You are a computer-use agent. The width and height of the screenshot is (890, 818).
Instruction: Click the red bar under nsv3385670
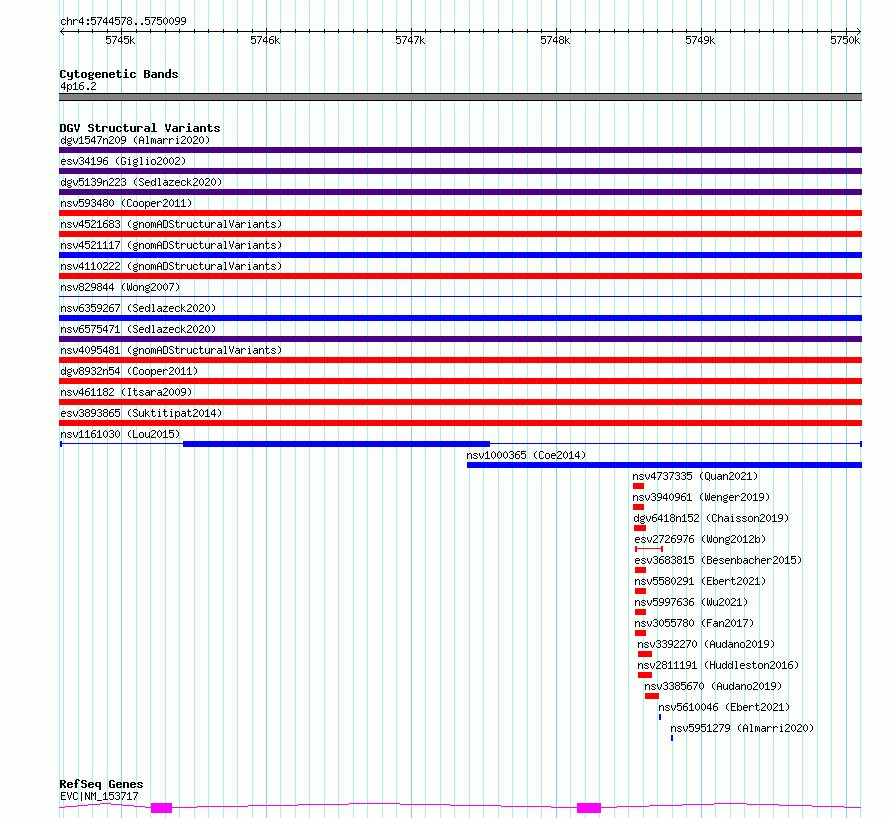652,696
